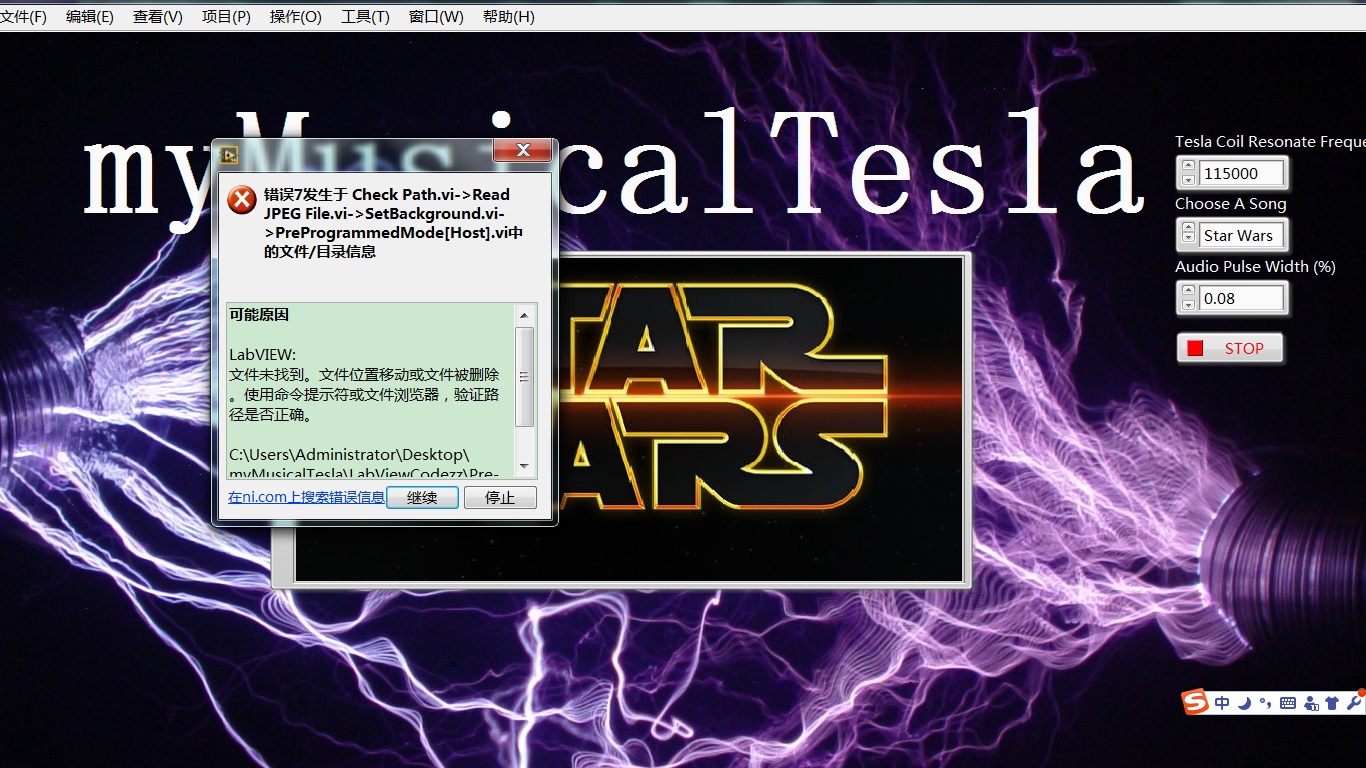Open the 文件(F) menu
Screen dimensions: 1366x768
click(x=23, y=17)
